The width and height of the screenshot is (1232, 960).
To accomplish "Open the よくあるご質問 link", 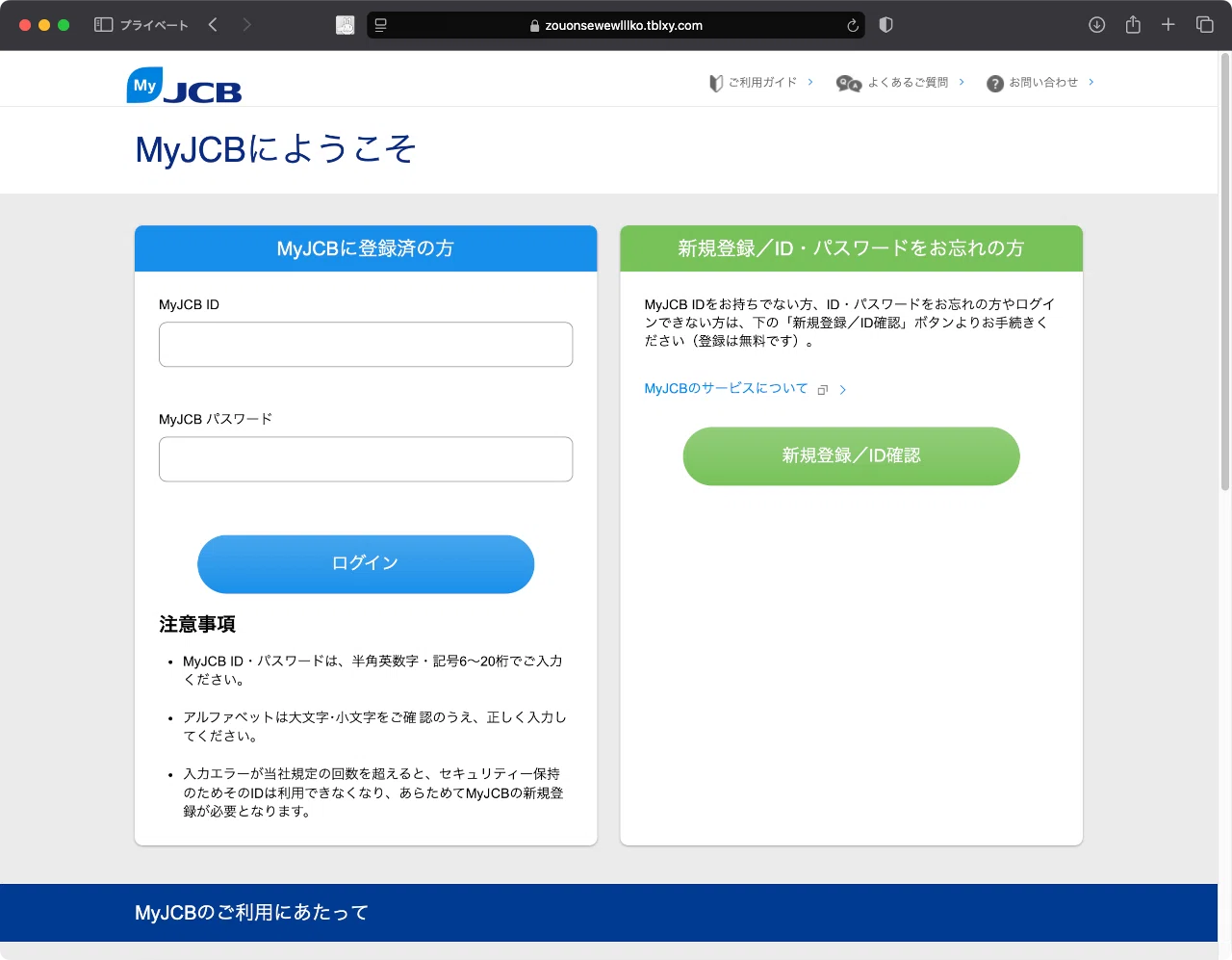I will click(x=908, y=83).
